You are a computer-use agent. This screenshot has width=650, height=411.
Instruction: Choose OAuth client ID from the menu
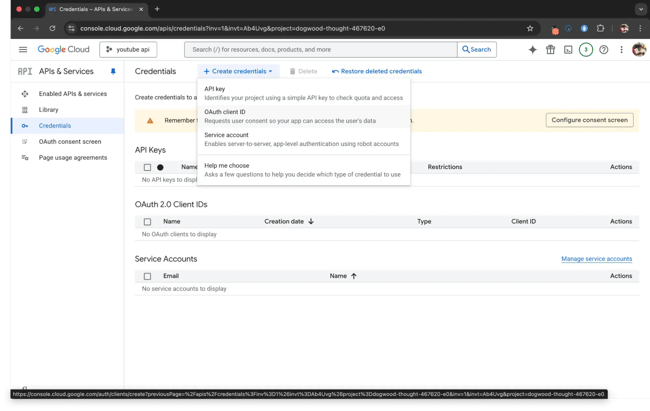coord(225,112)
